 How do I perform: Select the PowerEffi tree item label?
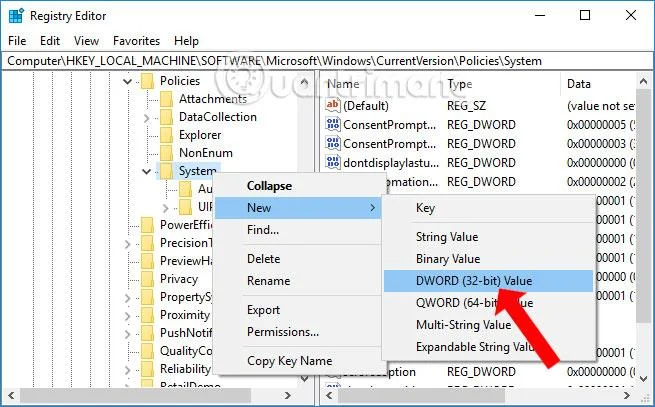point(186,225)
